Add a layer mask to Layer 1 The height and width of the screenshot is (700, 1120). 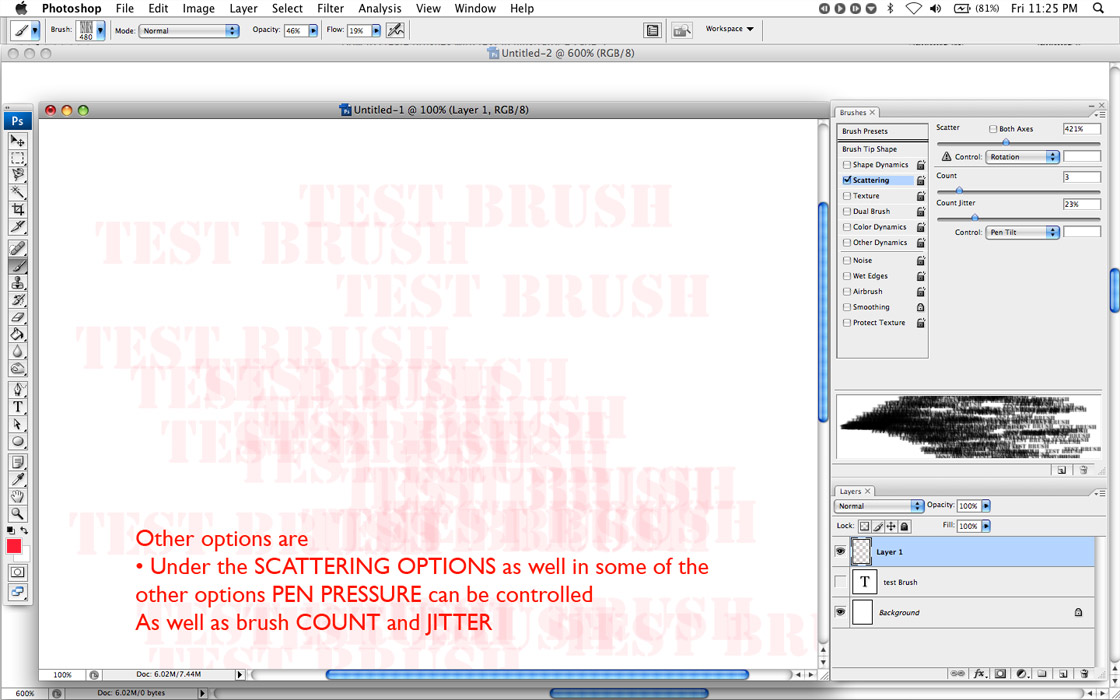pyautogui.click(x=1001, y=674)
